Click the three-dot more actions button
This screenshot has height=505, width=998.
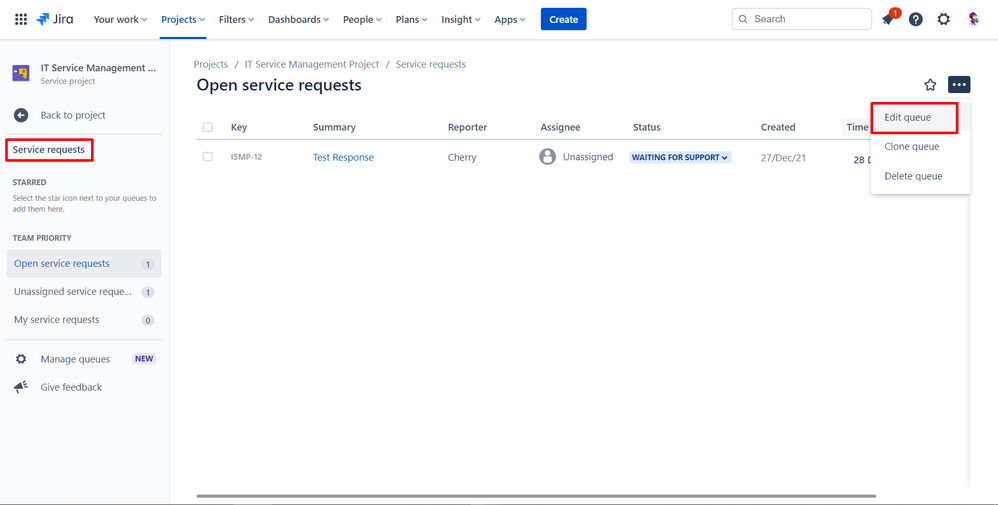coord(959,85)
